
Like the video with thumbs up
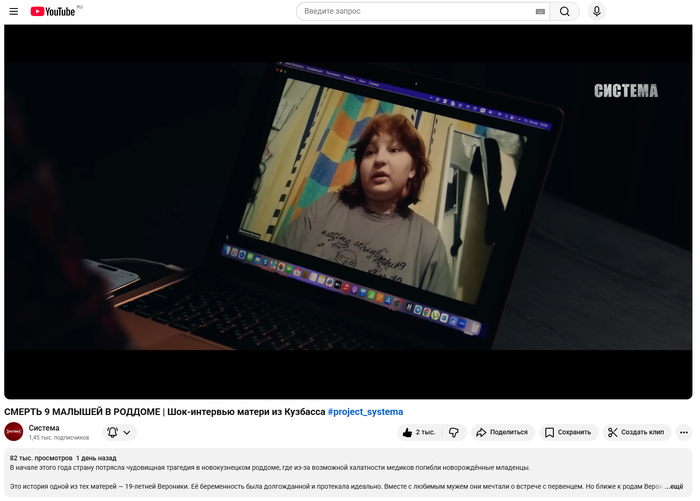pyautogui.click(x=419, y=432)
